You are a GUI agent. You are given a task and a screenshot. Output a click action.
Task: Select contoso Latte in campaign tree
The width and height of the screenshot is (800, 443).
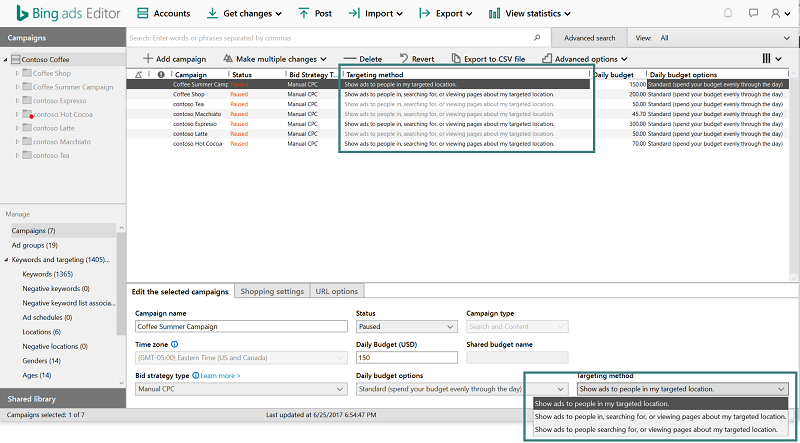[x=54, y=128]
